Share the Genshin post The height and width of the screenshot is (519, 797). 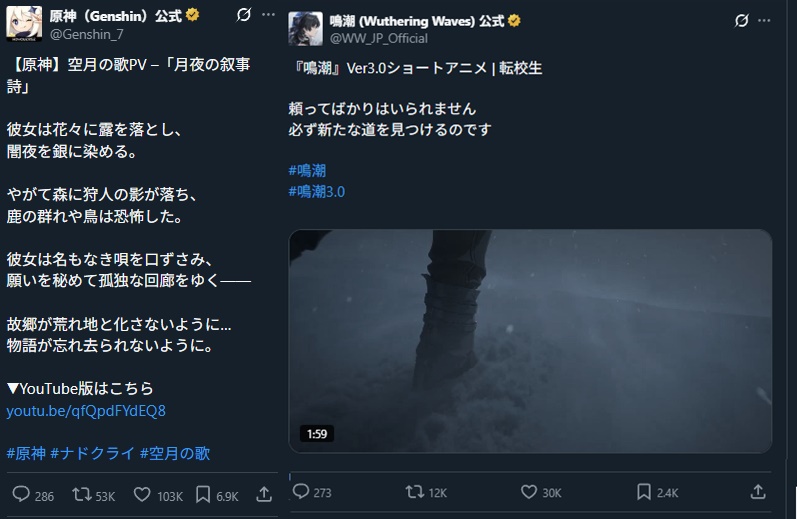pyautogui.click(x=264, y=495)
